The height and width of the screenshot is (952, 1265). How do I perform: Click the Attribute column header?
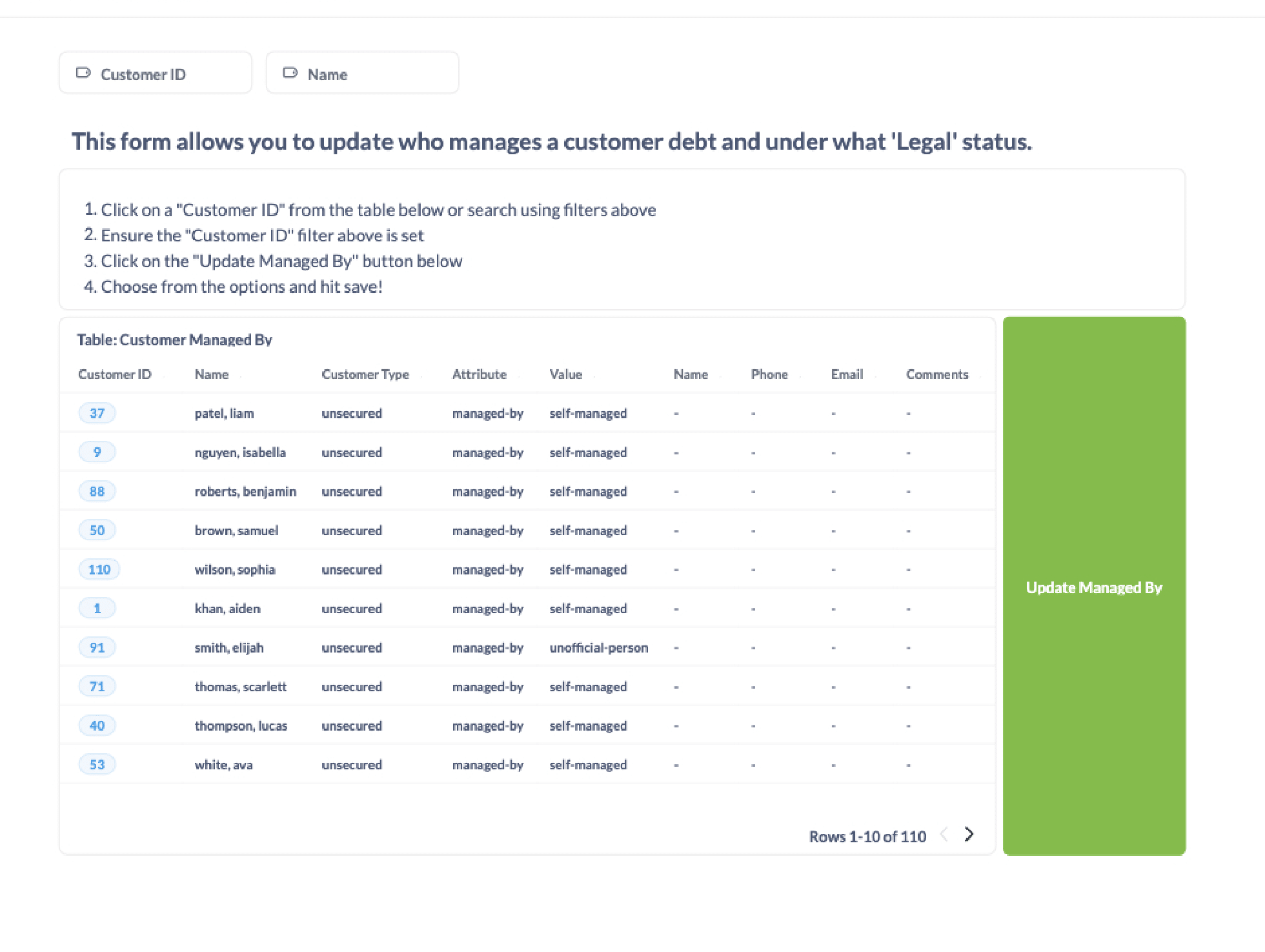click(x=480, y=374)
